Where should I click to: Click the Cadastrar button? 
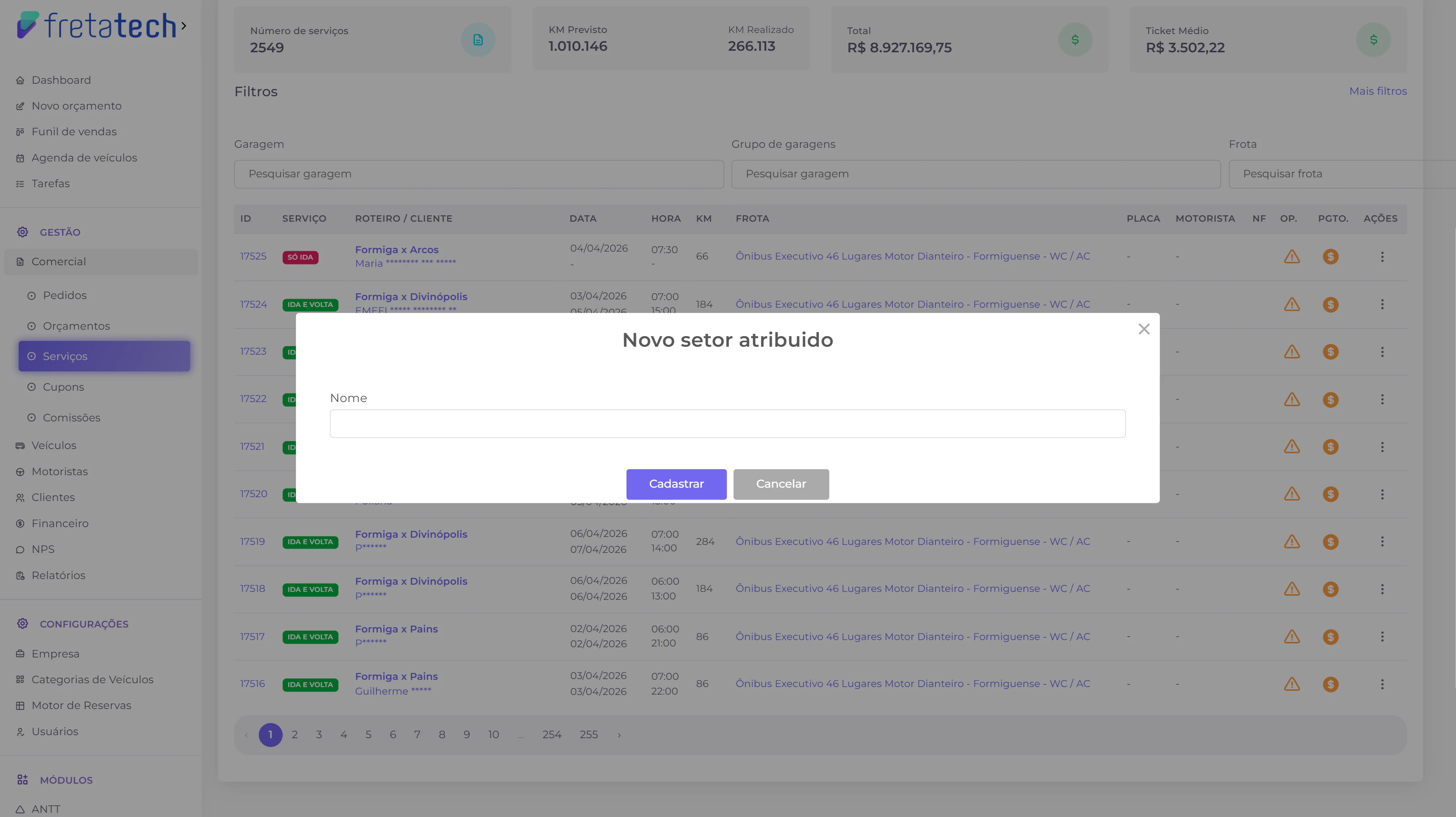coord(676,484)
